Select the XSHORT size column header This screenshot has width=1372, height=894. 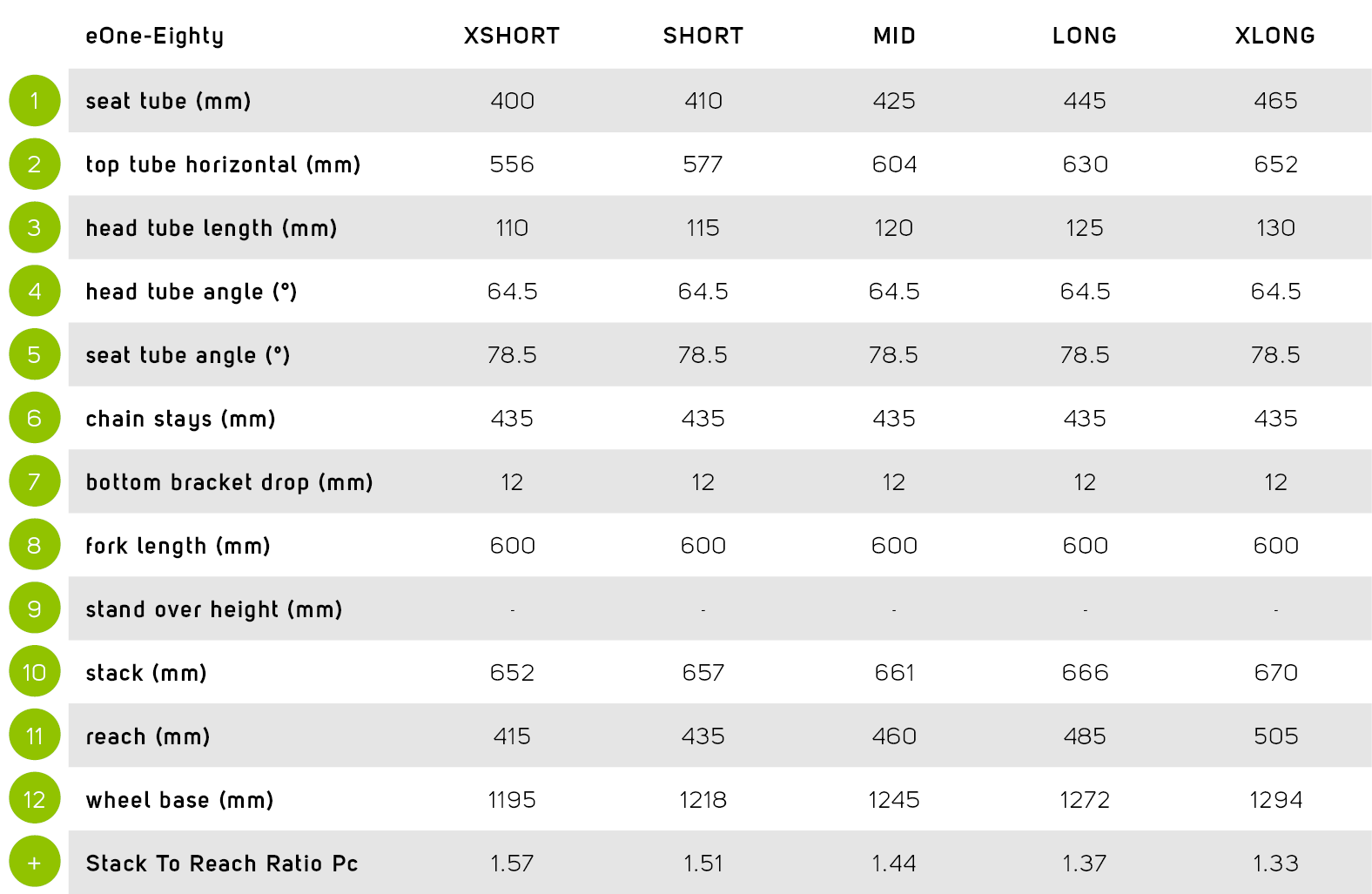(x=511, y=36)
